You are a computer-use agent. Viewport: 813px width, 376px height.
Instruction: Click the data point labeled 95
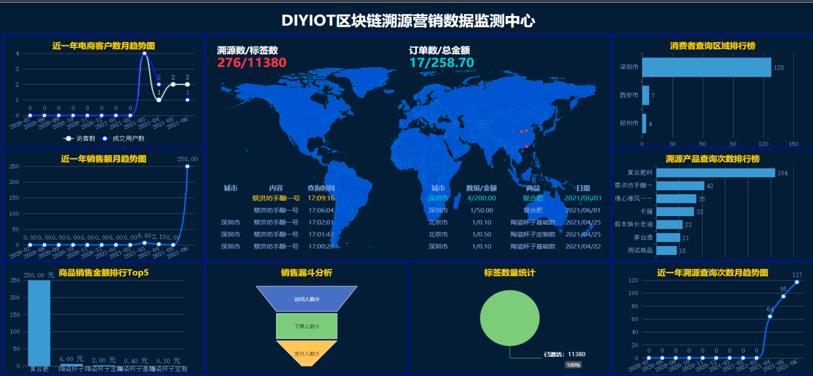783,296
